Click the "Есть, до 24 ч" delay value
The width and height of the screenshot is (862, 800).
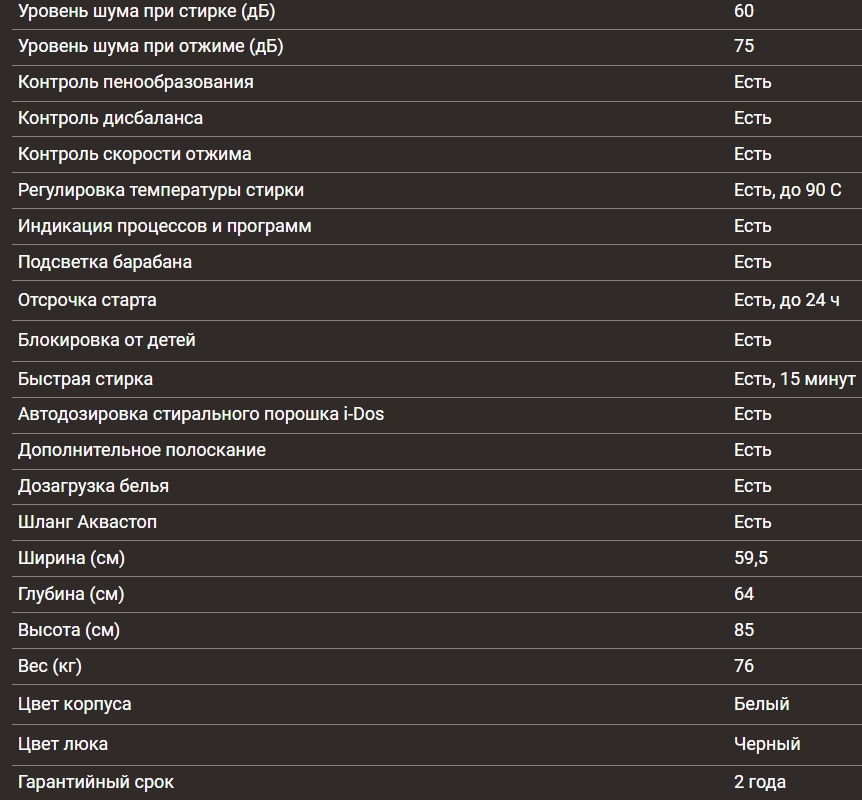click(786, 300)
